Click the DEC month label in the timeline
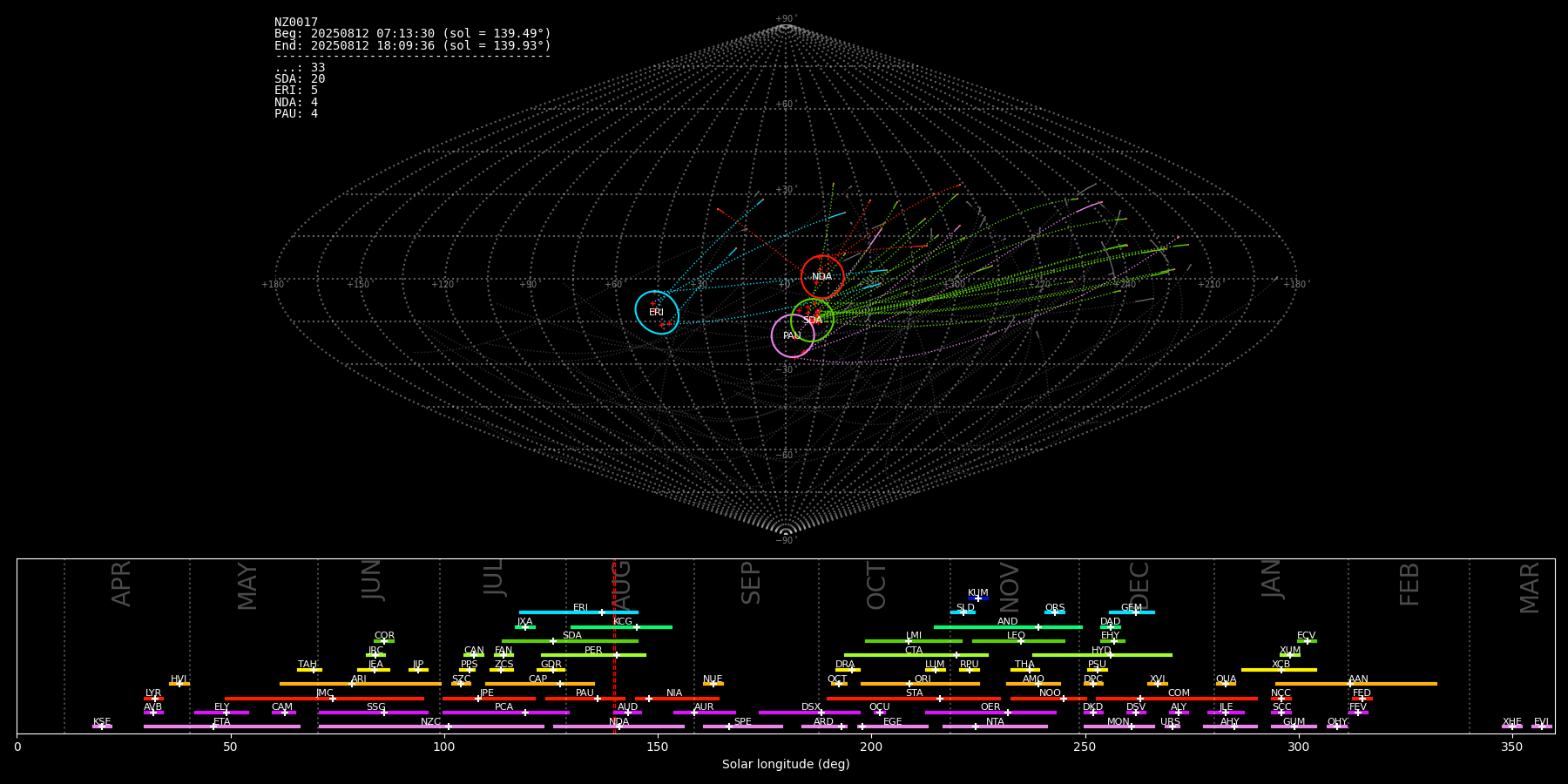The image size is (1568, 784). (1139, 585)
